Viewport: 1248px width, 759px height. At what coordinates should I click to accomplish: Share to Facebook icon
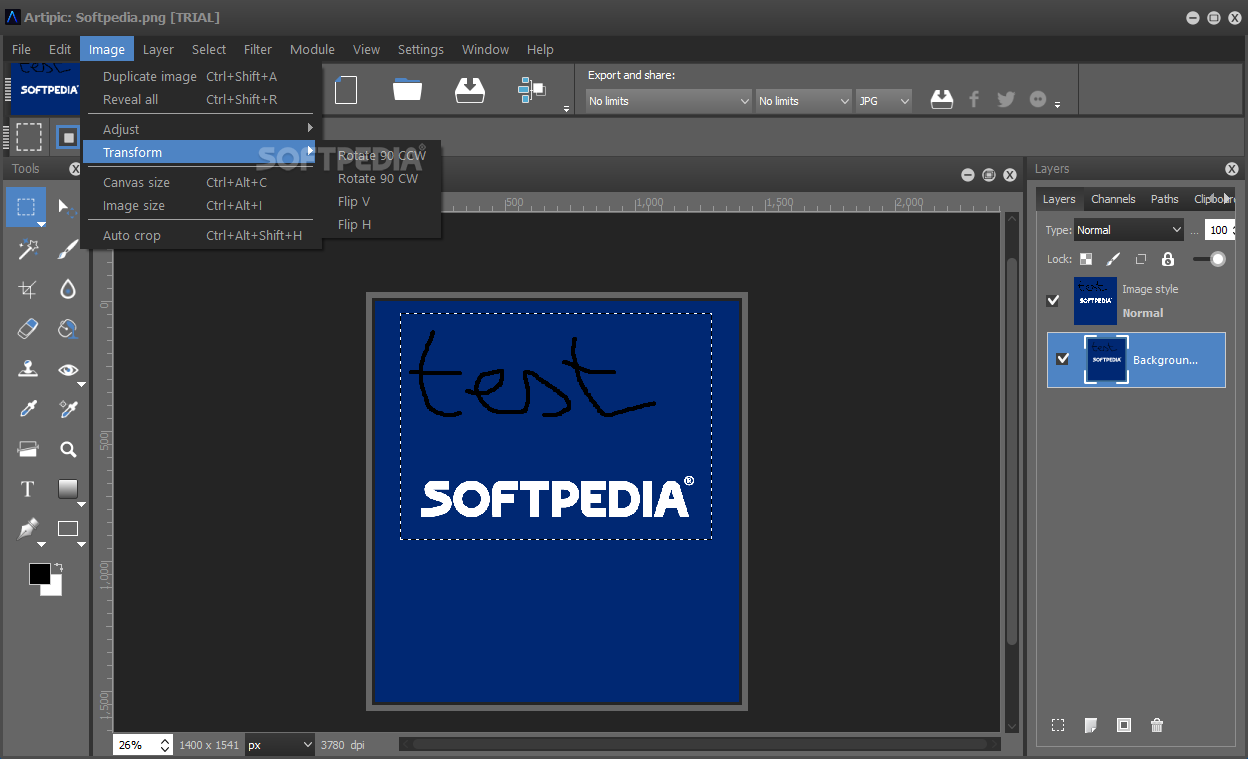point(974,99)
